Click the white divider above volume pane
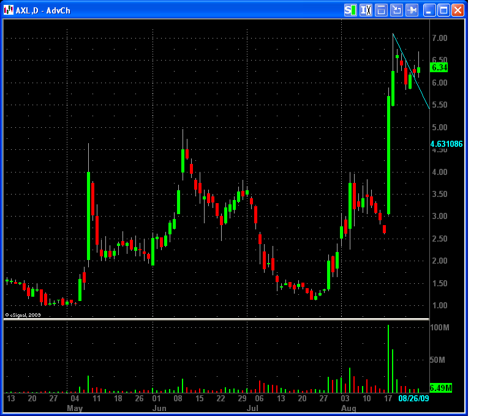The width and height of the screenshot is (490, 416). [216, 319]
